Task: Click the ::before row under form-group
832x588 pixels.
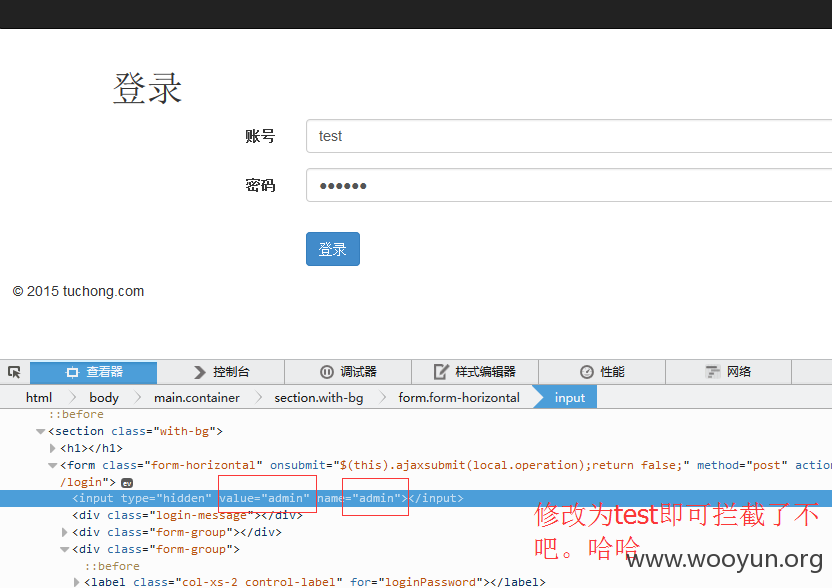Action: (x=112, y=566)
